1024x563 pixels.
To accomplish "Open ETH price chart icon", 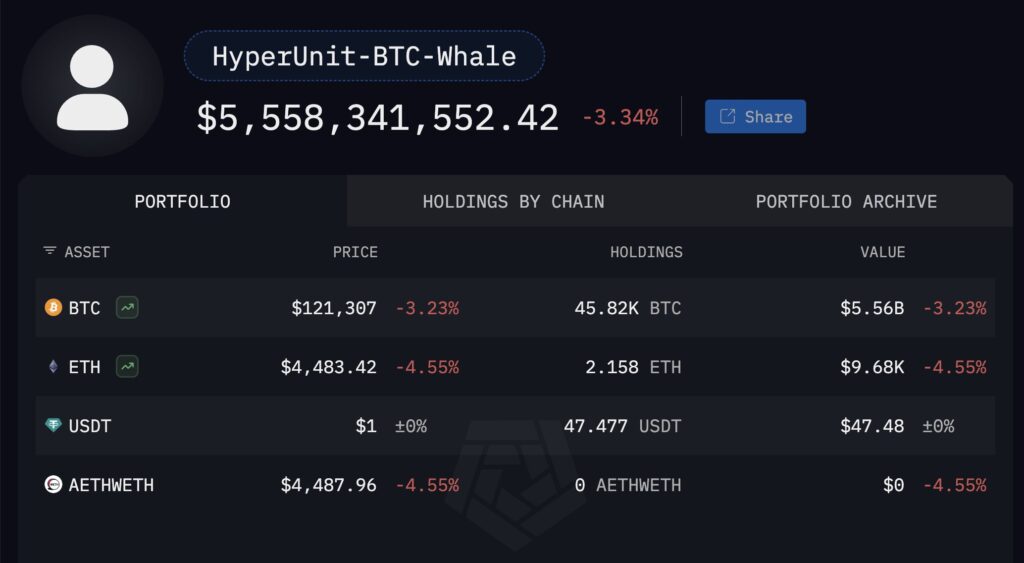I will 127,367.
